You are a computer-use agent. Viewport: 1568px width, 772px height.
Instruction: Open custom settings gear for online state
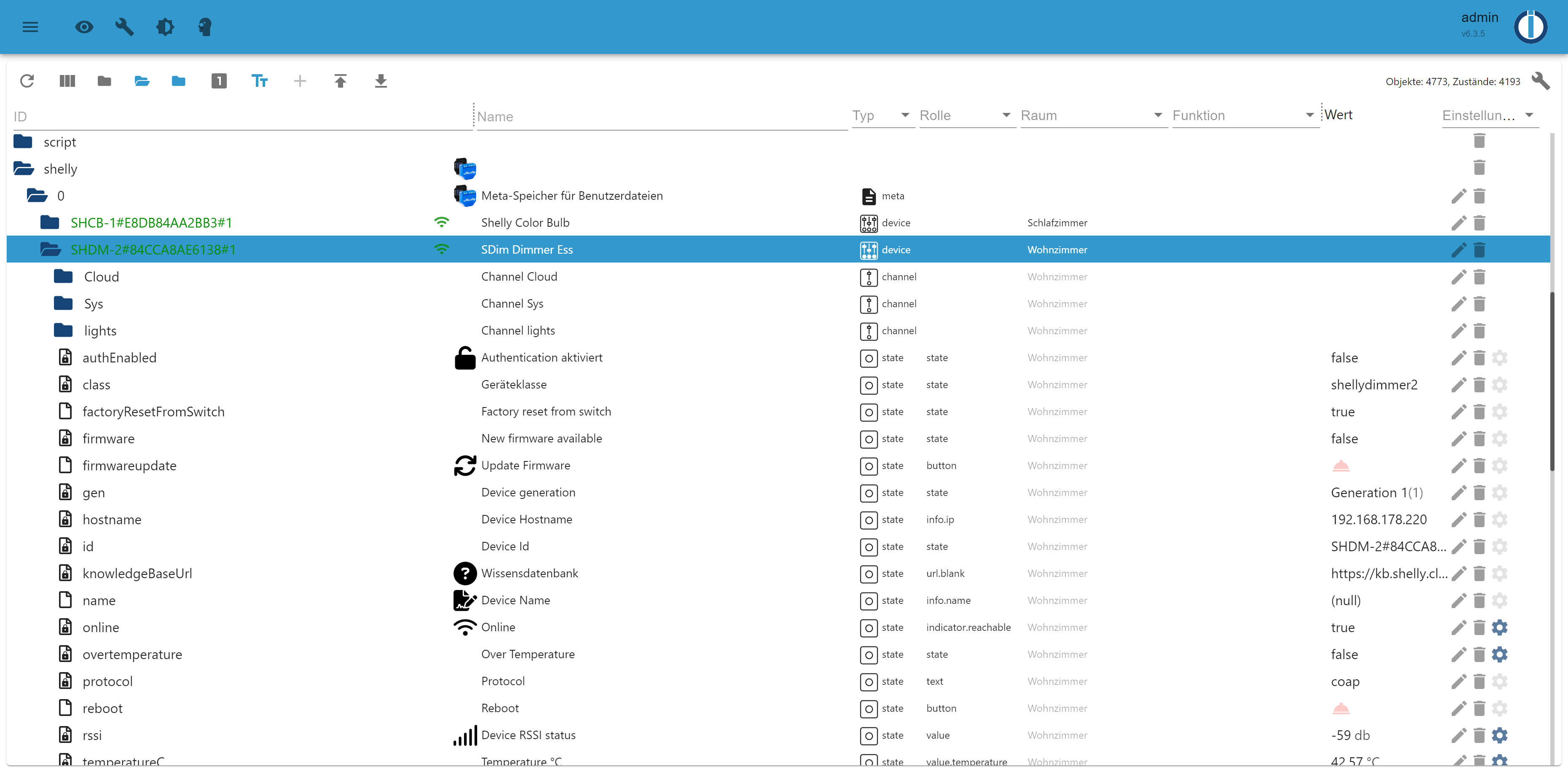pyautogui.click(x=1499, y=627)
